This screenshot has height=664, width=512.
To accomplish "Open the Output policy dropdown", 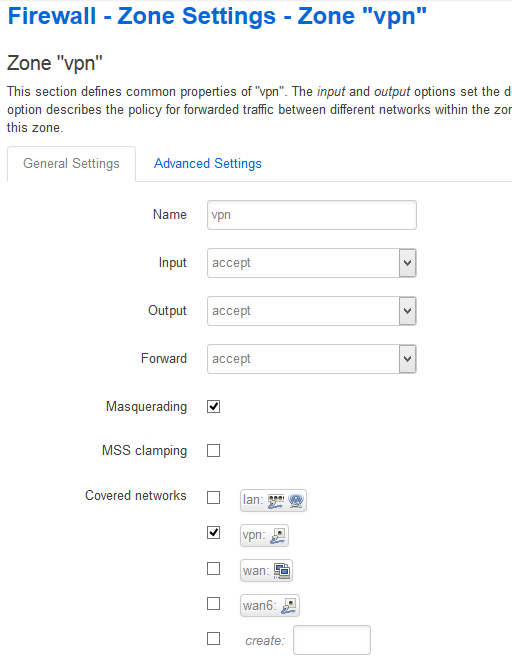I will pyautogui.click(x=312, y=311).
